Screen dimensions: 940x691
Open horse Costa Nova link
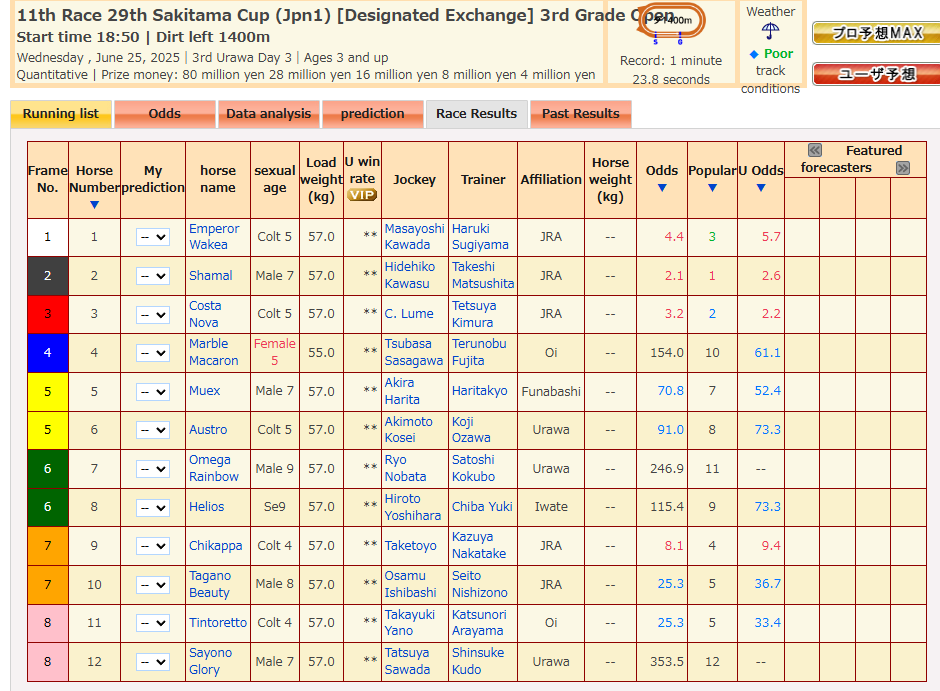[205, 314]
